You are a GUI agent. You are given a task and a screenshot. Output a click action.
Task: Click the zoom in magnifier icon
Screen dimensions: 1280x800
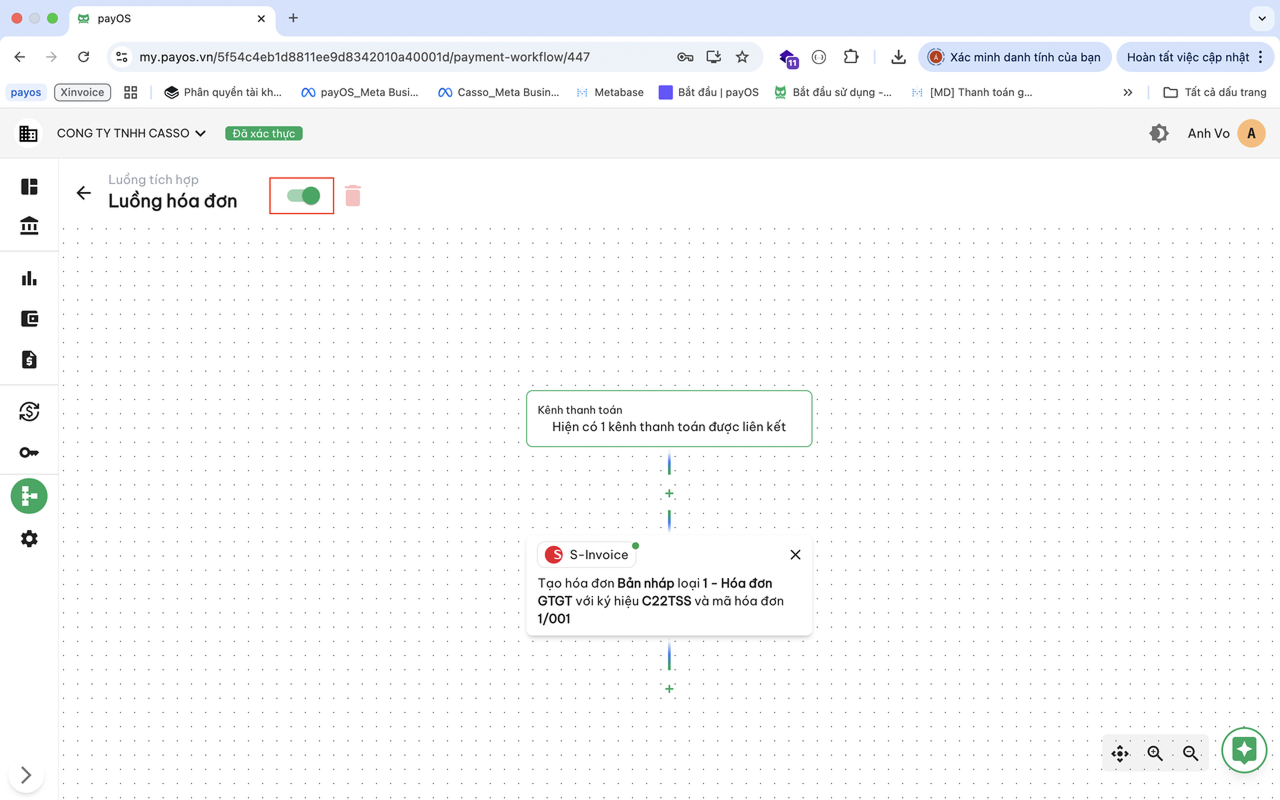(1155, 753)
